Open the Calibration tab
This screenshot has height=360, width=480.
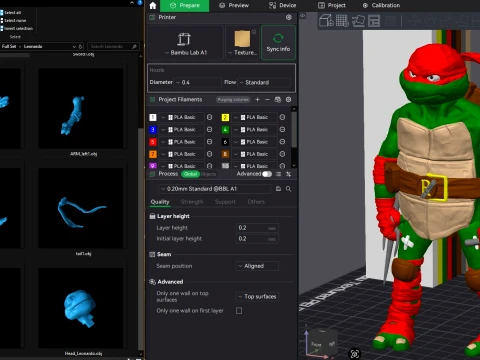(381, 5)
